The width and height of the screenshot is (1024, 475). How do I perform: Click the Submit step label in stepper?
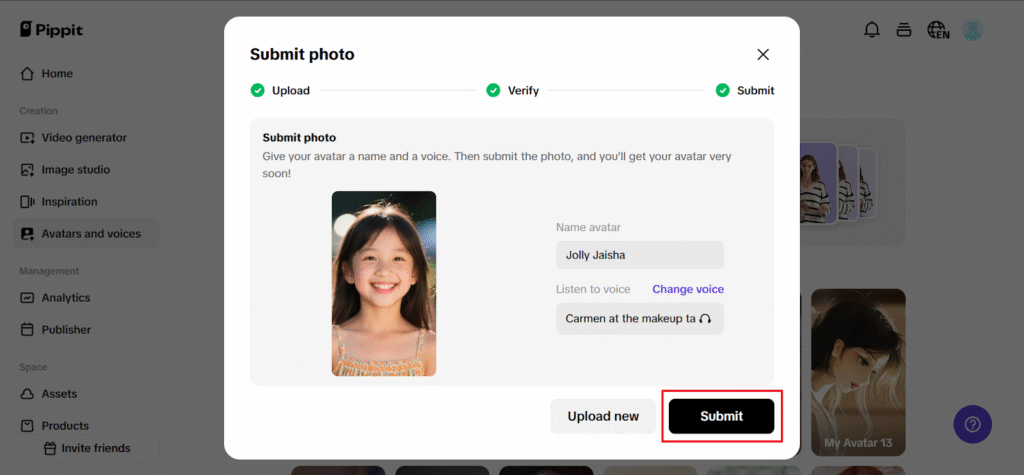pyautogui.click(x=756, y=91)
